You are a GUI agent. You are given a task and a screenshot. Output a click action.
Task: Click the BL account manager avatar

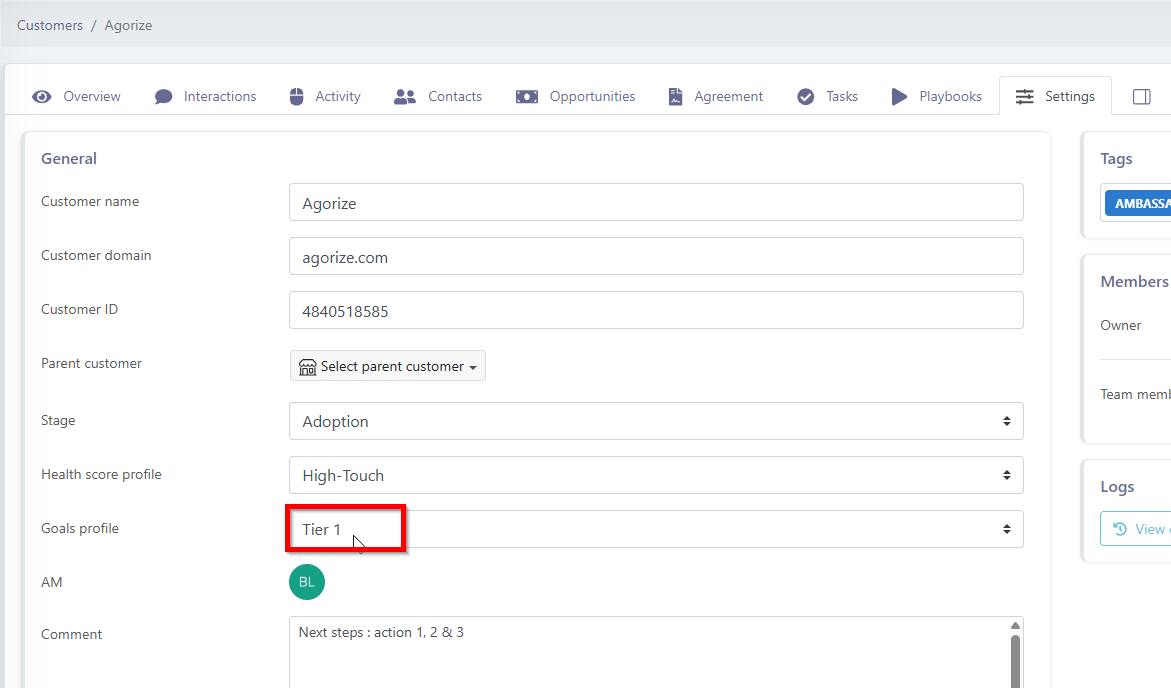307,582
